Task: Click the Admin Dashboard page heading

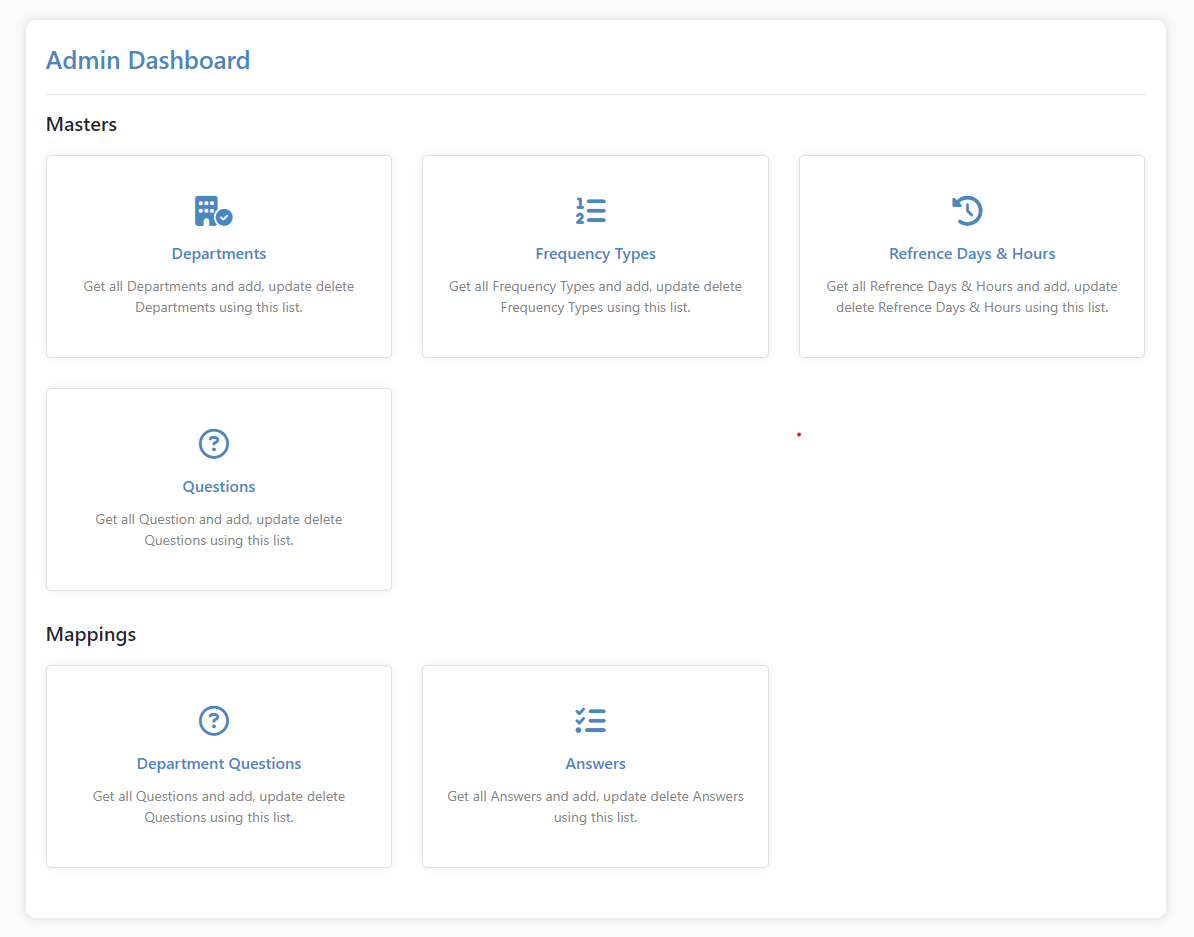Action: (x=148, y=60)
